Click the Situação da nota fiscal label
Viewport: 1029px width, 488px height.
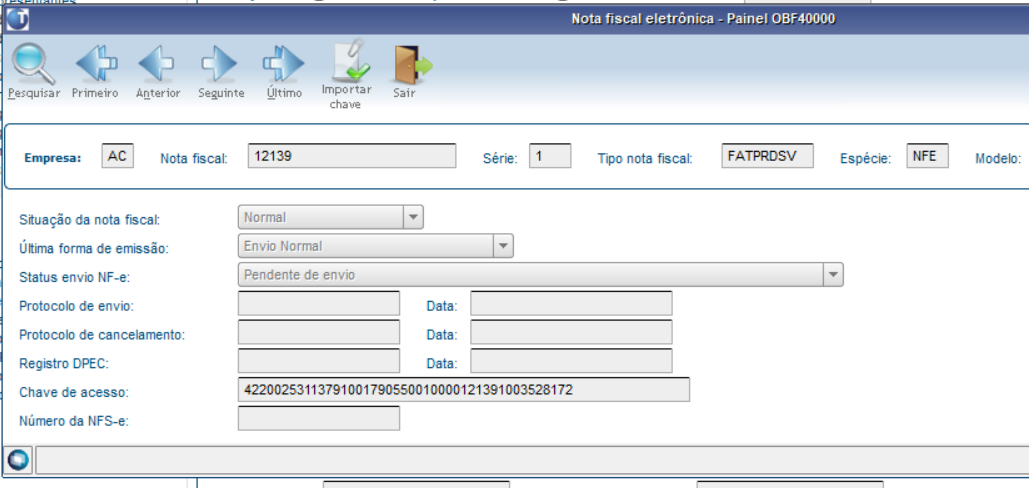coord(90,220)
